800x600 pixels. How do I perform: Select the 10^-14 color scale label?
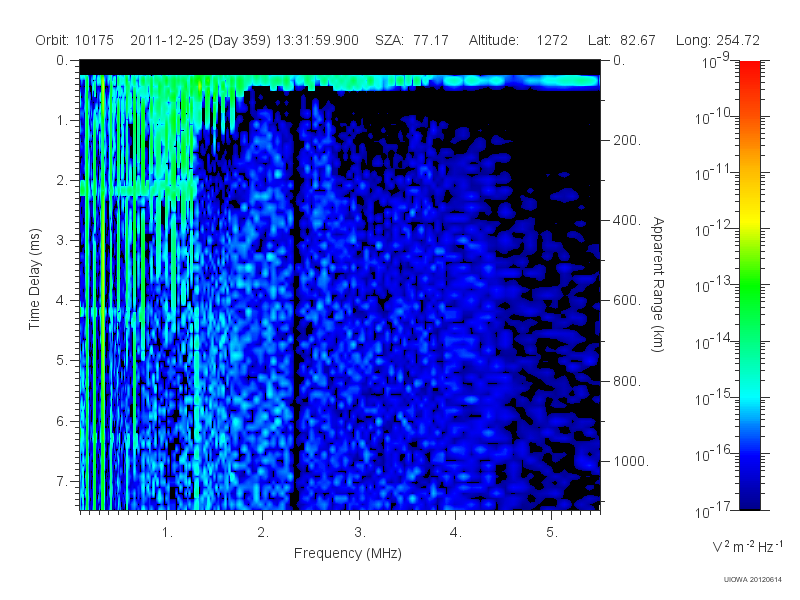click(715, 342)
